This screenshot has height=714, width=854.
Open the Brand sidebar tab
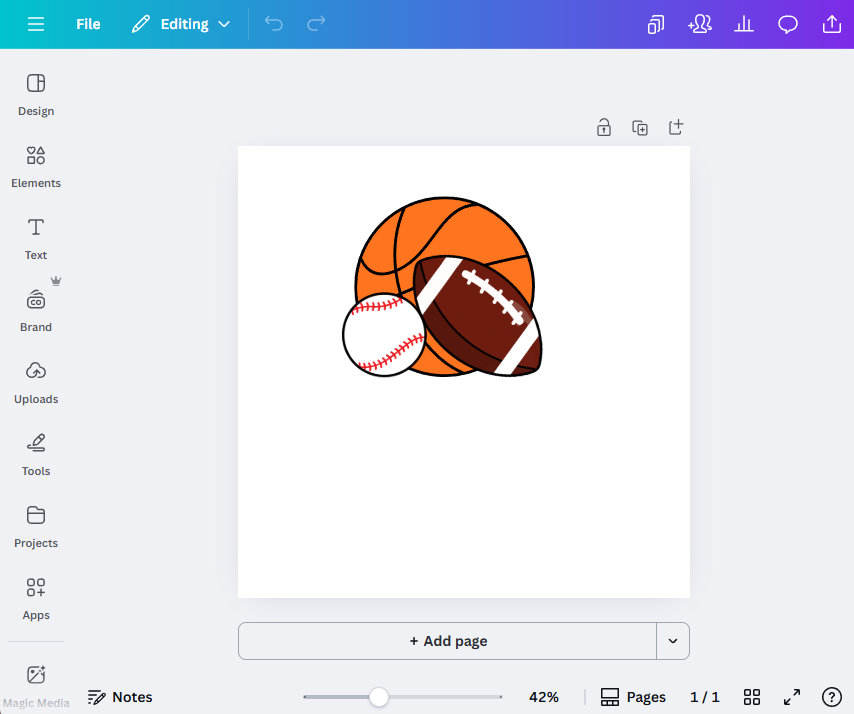click(36, 310)
